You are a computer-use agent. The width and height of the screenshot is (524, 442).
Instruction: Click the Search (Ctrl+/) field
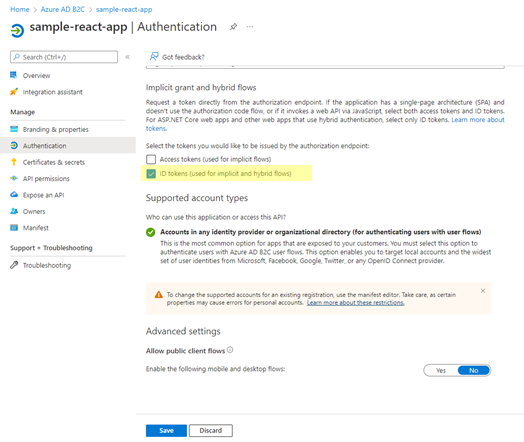64,57
